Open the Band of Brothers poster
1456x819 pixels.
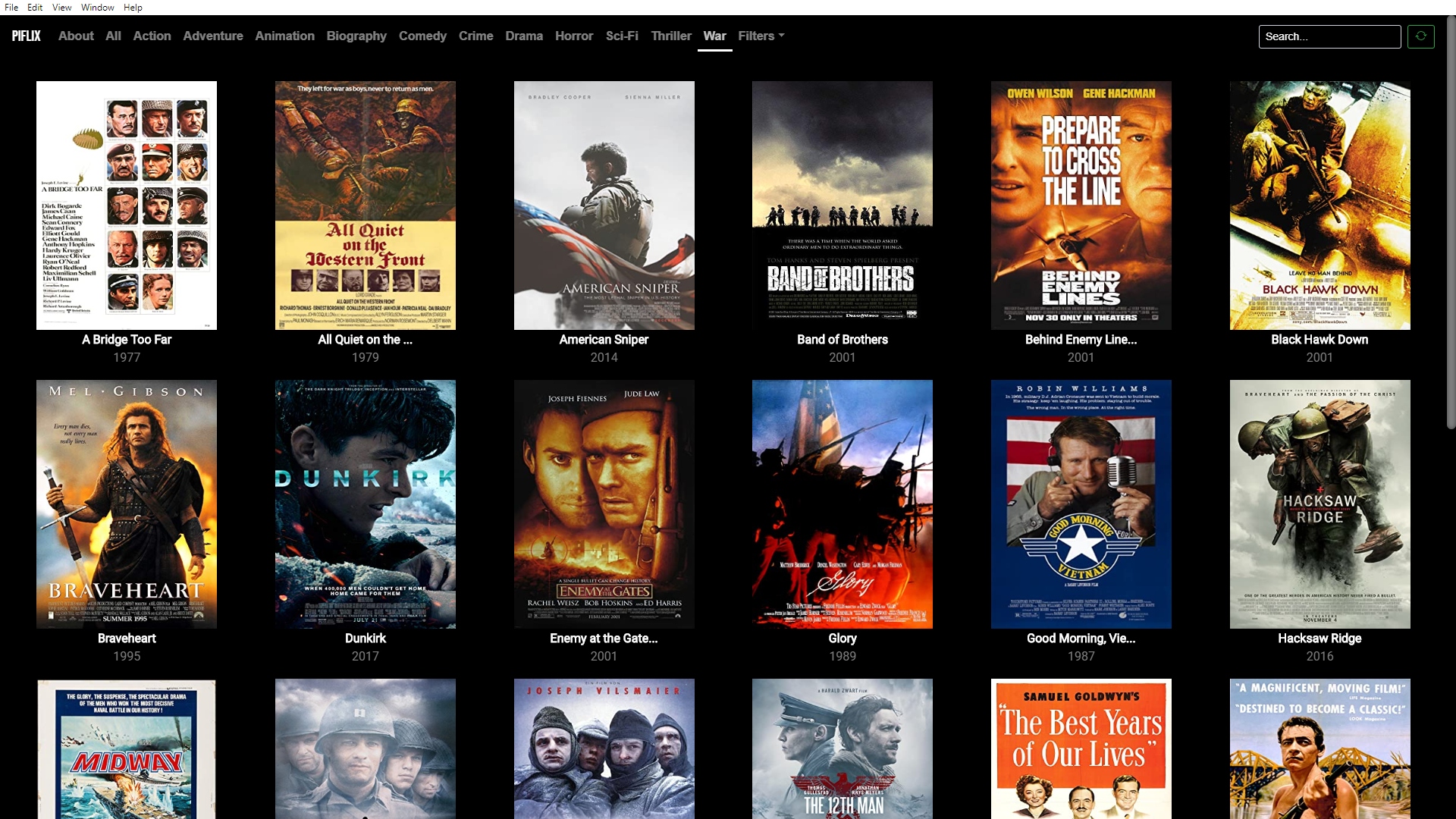843,206
